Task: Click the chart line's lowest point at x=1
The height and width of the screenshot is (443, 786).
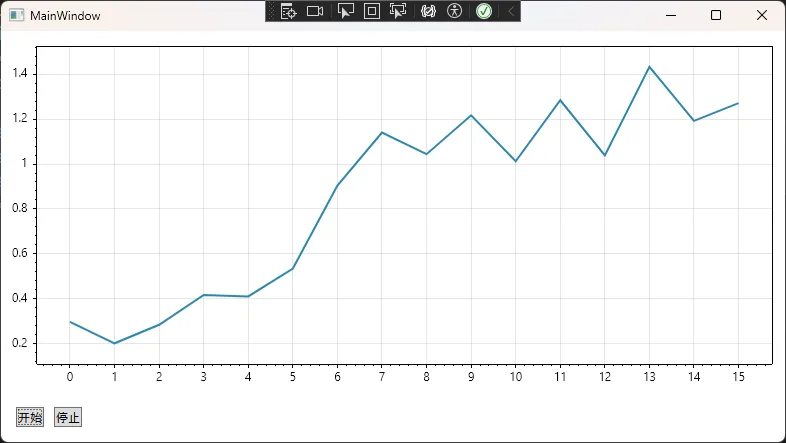Action: [114, 343]
